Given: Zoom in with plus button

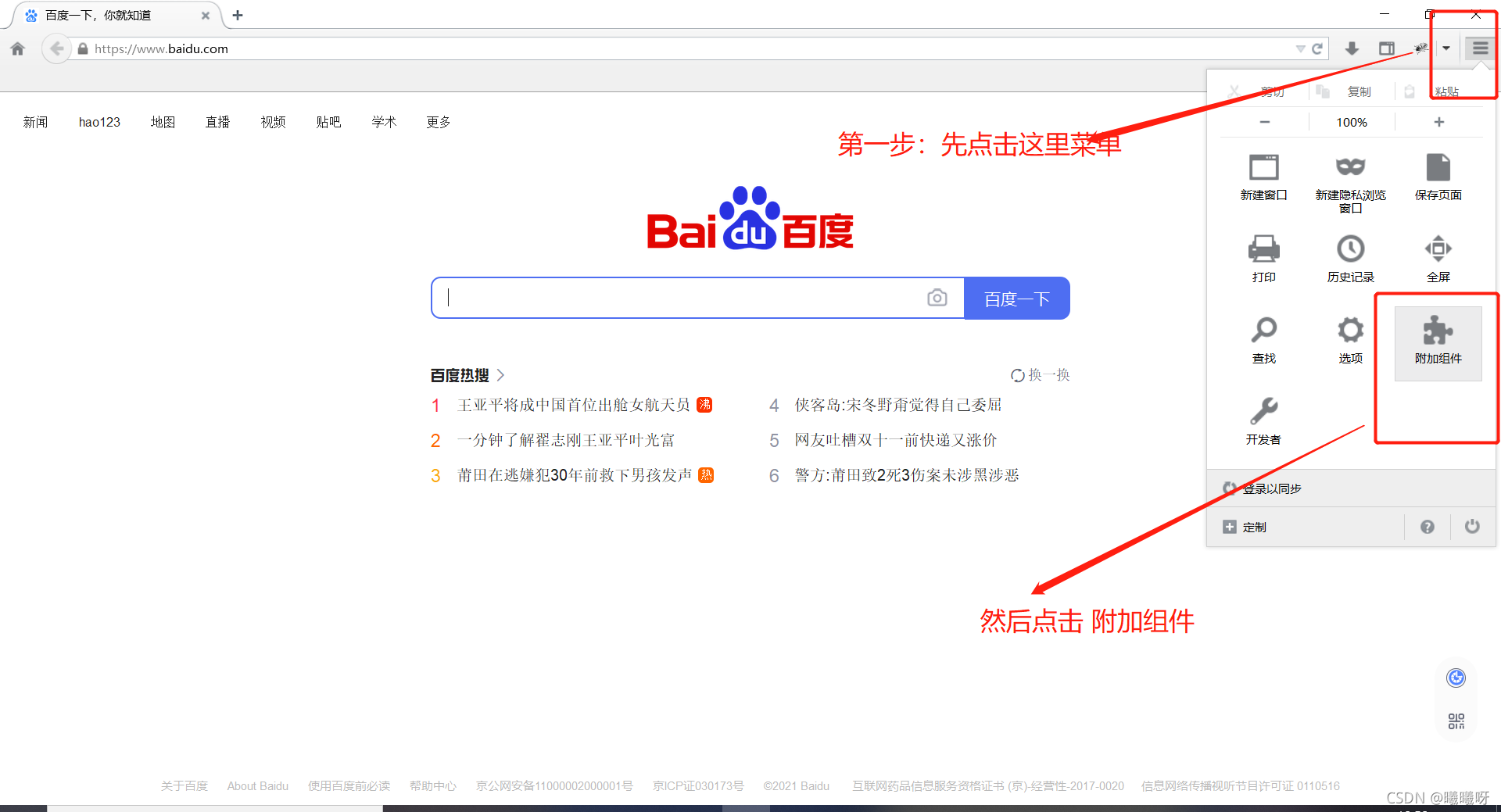Looking at the screenshot, I should (1438, 122).
